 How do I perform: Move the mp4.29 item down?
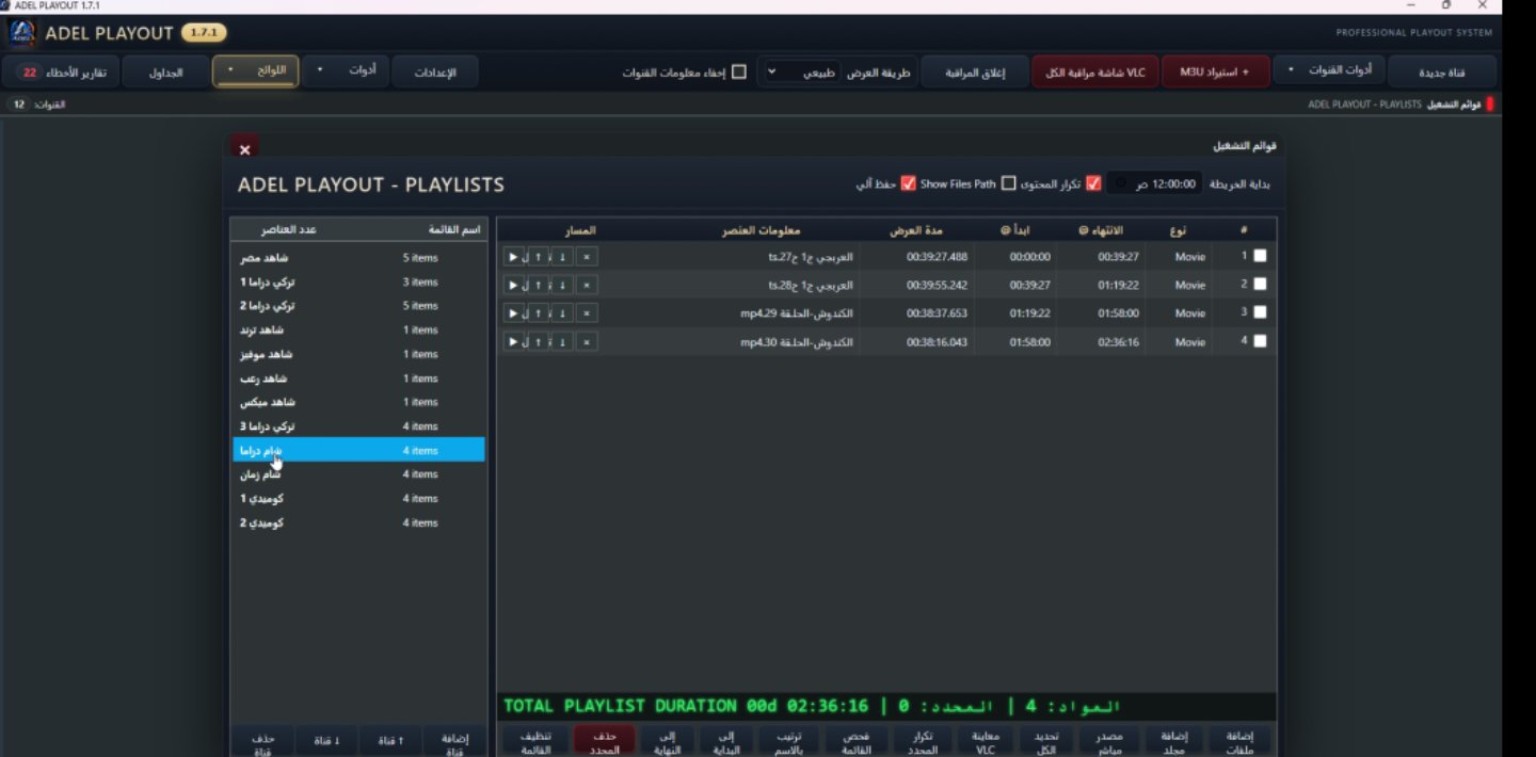562,313
